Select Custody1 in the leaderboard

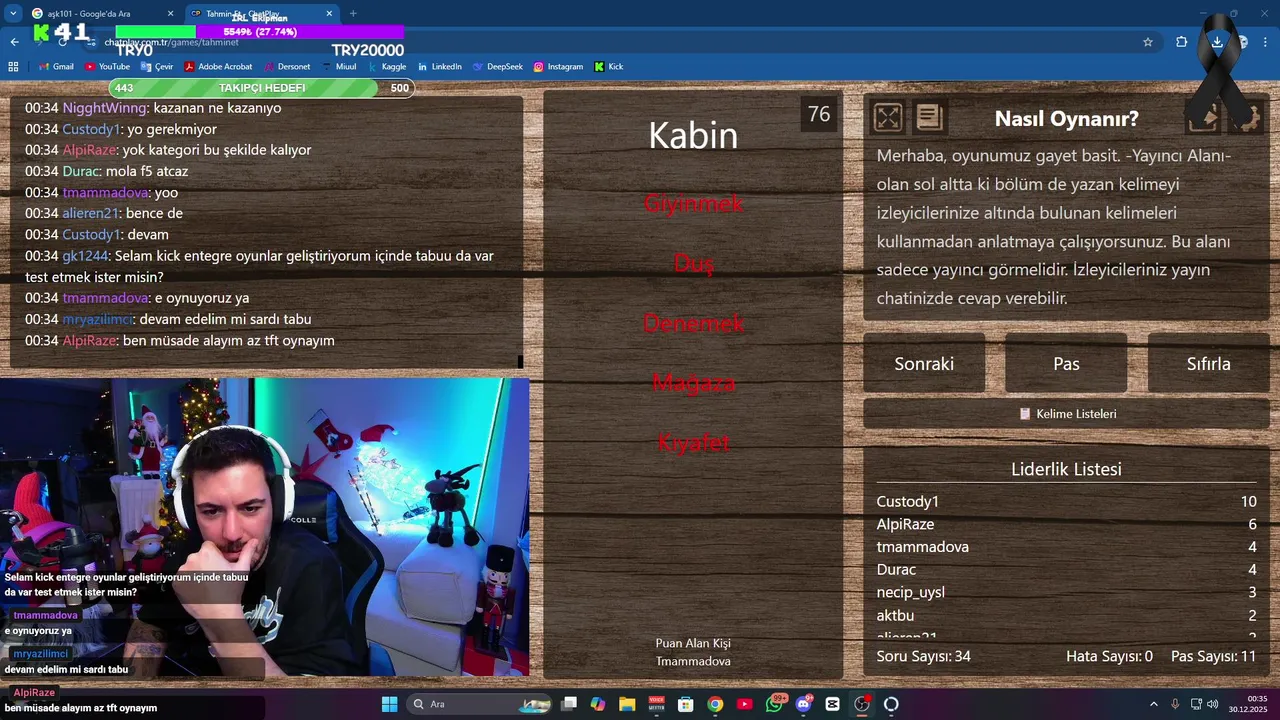[x=908, y=502]
